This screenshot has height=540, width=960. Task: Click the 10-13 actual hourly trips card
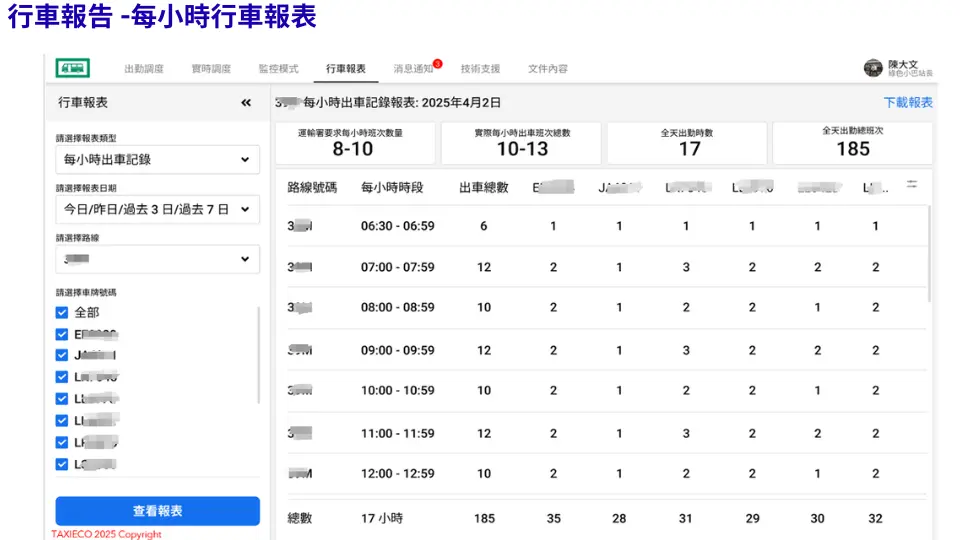521,143
